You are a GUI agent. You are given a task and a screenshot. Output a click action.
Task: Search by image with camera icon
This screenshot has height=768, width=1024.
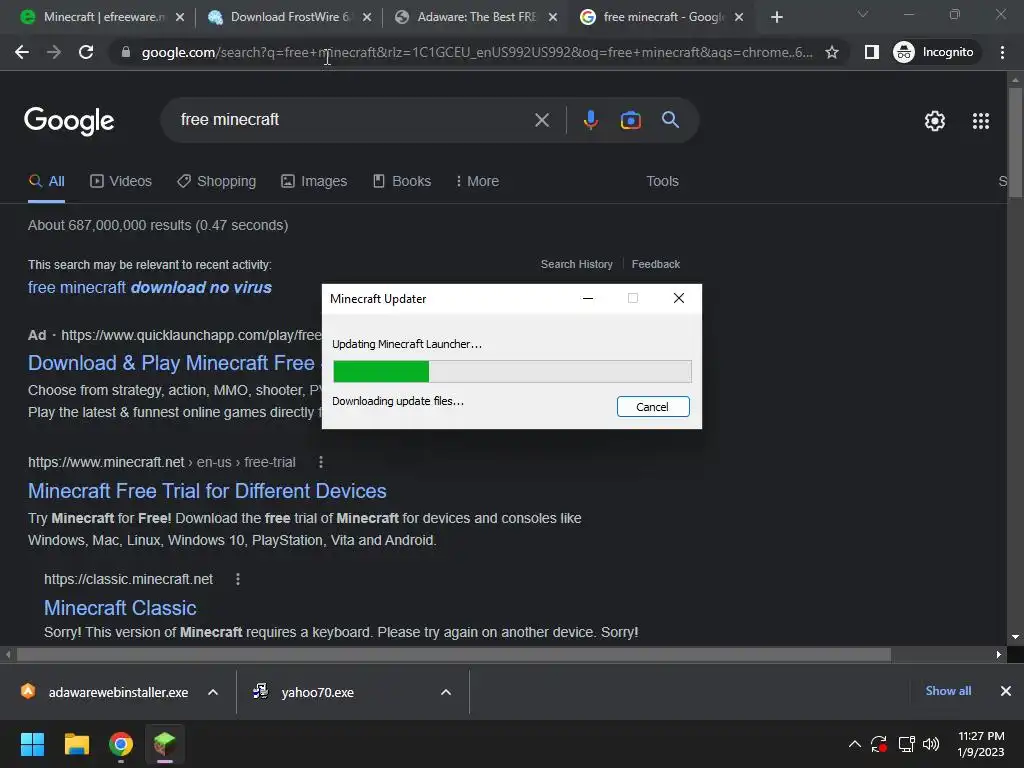tap(630, 120)
